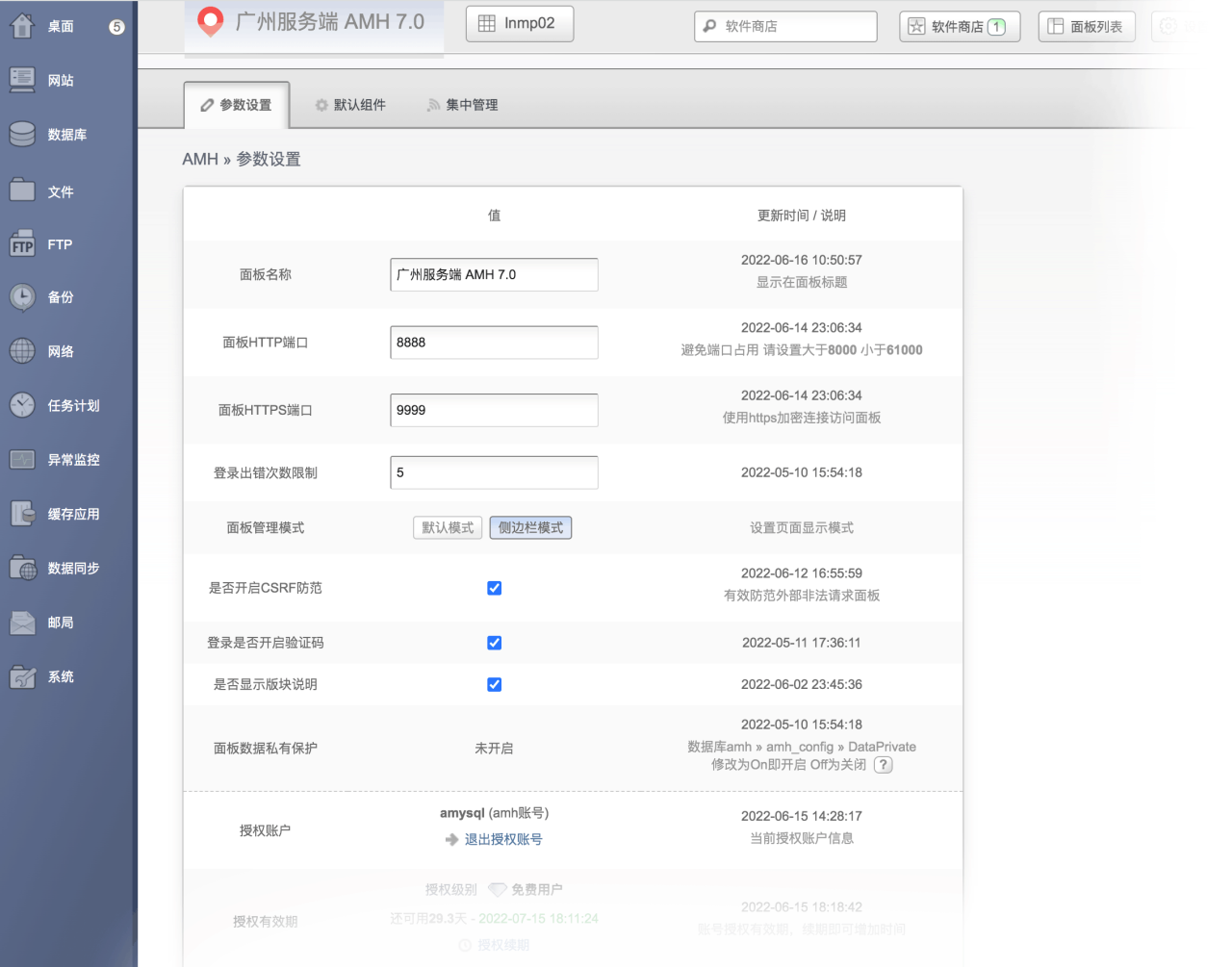Select the 网站 (Website) sidebar icon

(21, 80)
